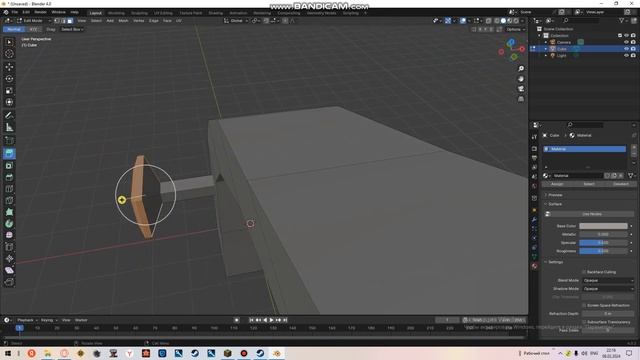The height and width of the screenshot is (360, 640).
Task: Click the pan view hand icon
Action: click(521, 79)
